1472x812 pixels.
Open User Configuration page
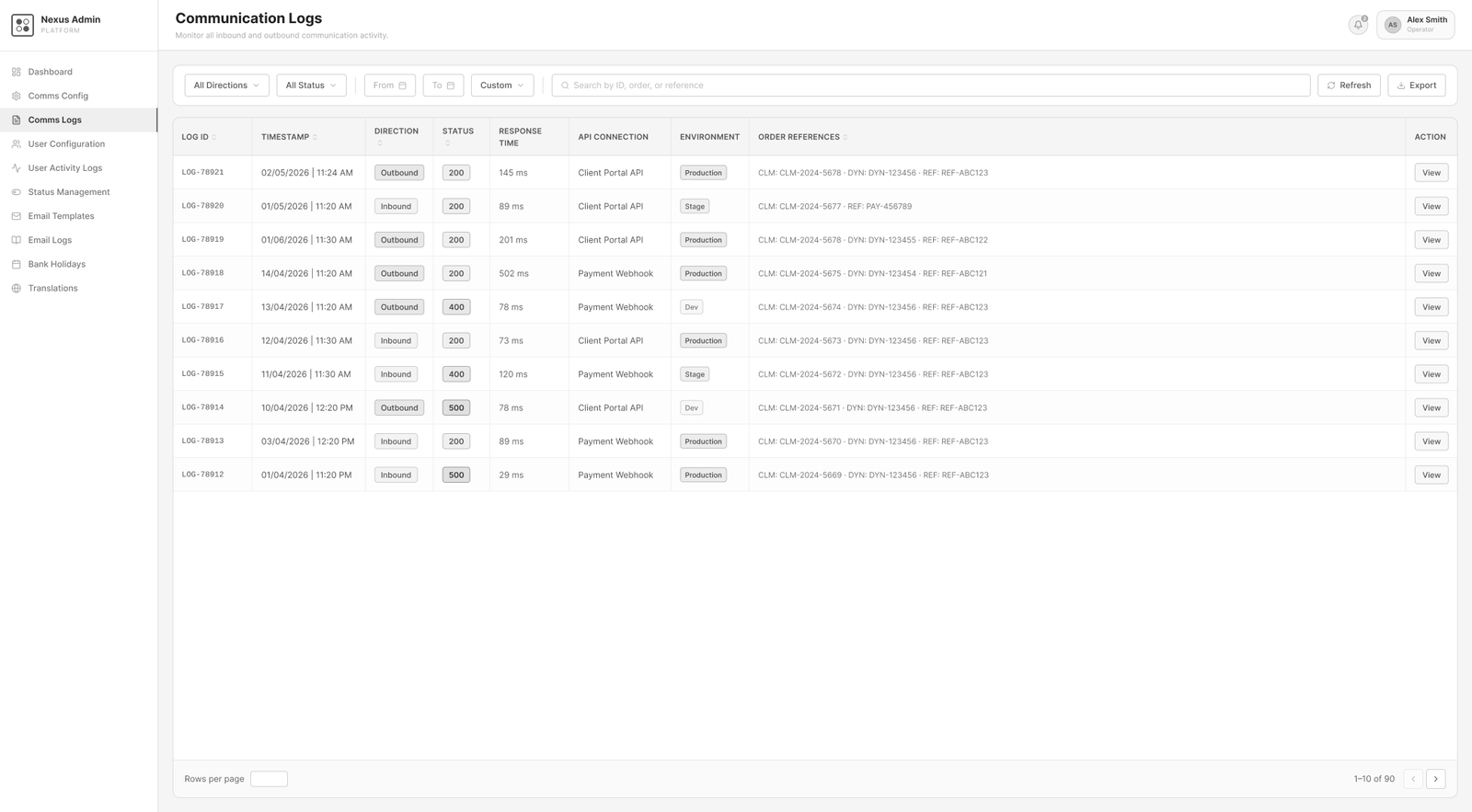(x=79, y=143)
